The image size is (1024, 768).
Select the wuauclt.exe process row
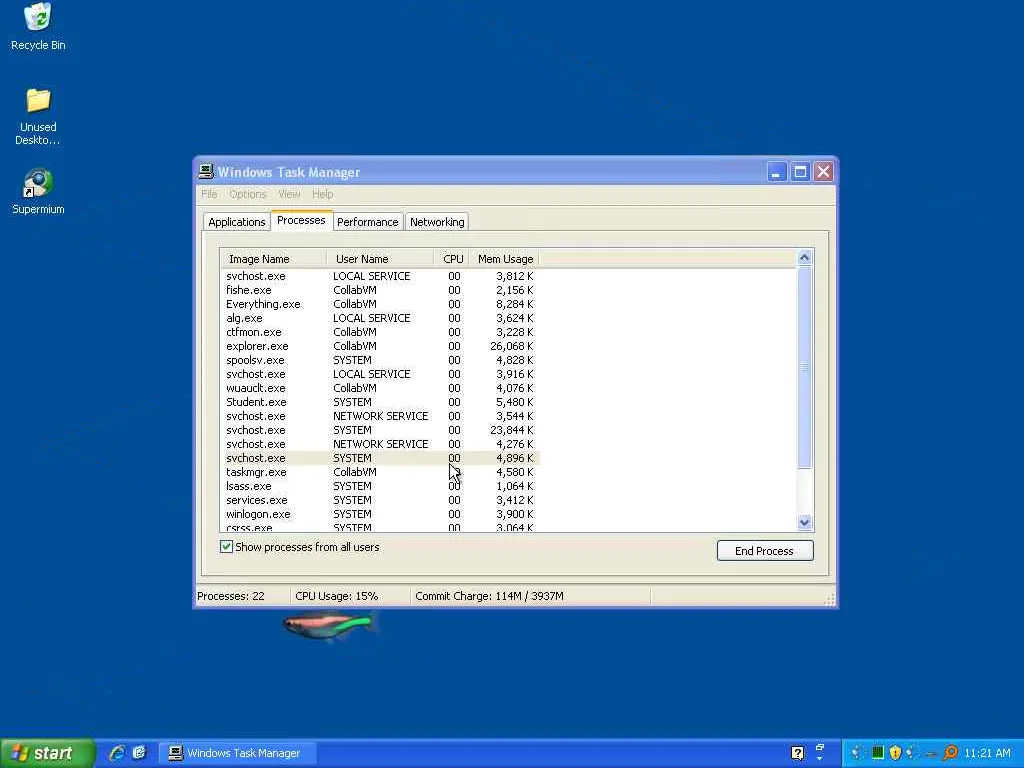point(380,388)
